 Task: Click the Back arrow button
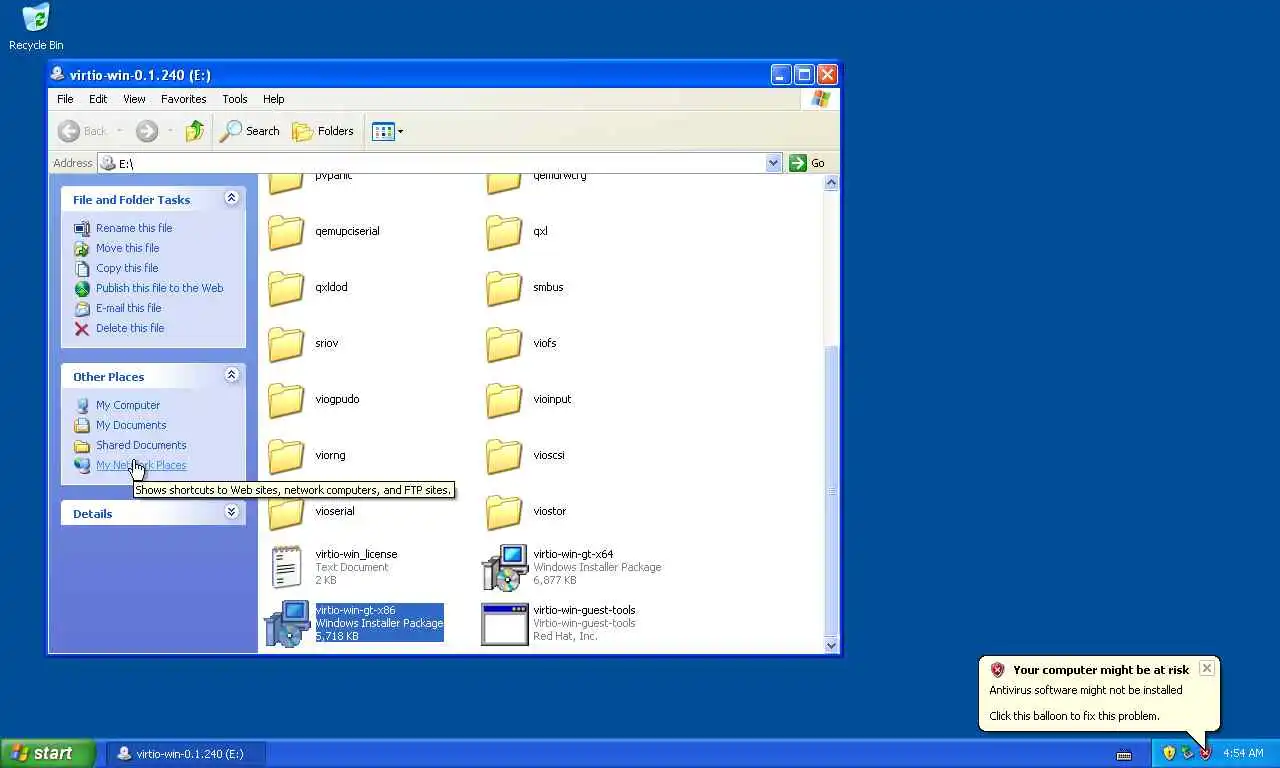click(x=83, y=131)
